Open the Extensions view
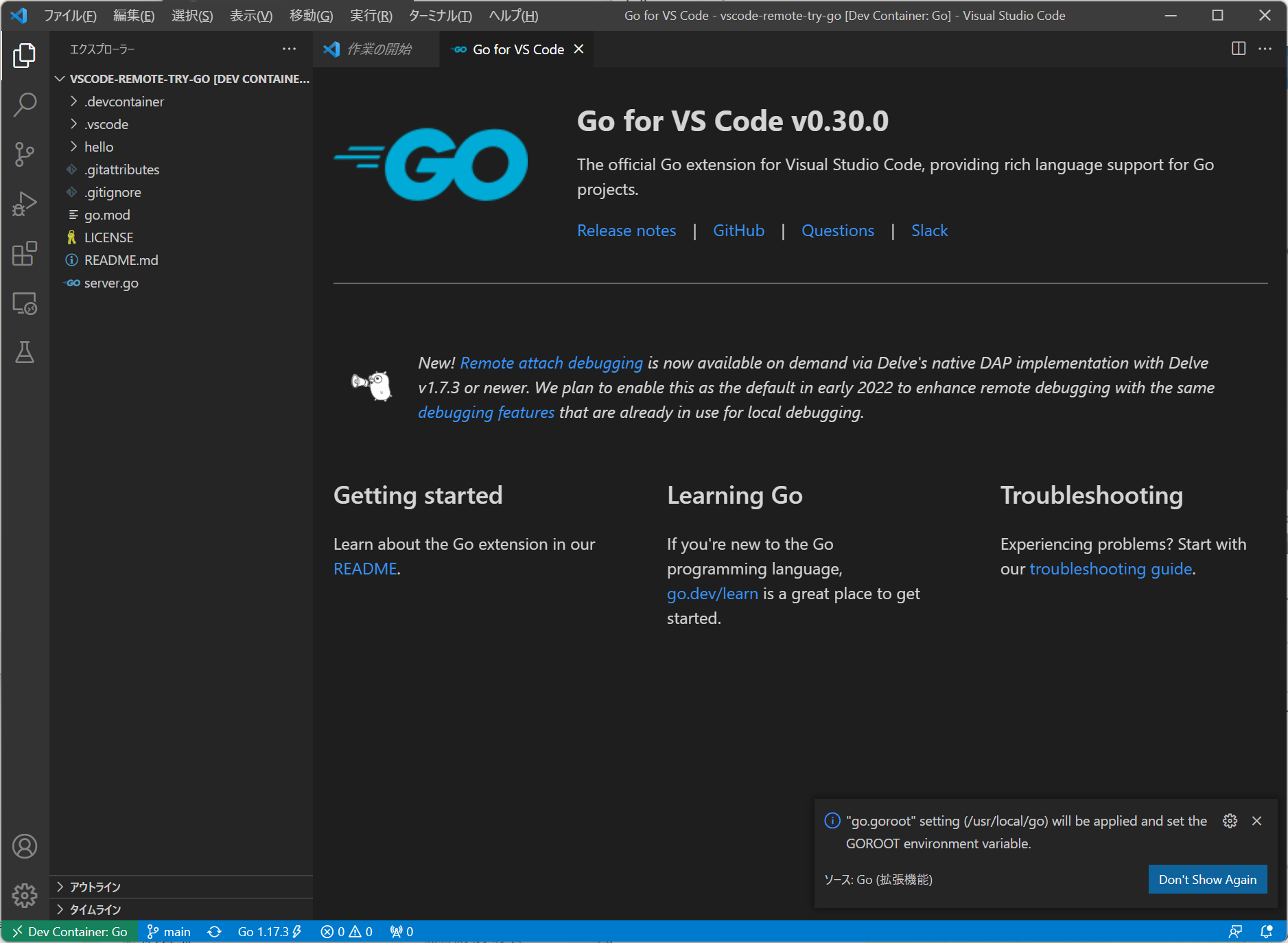 point(25,253)
